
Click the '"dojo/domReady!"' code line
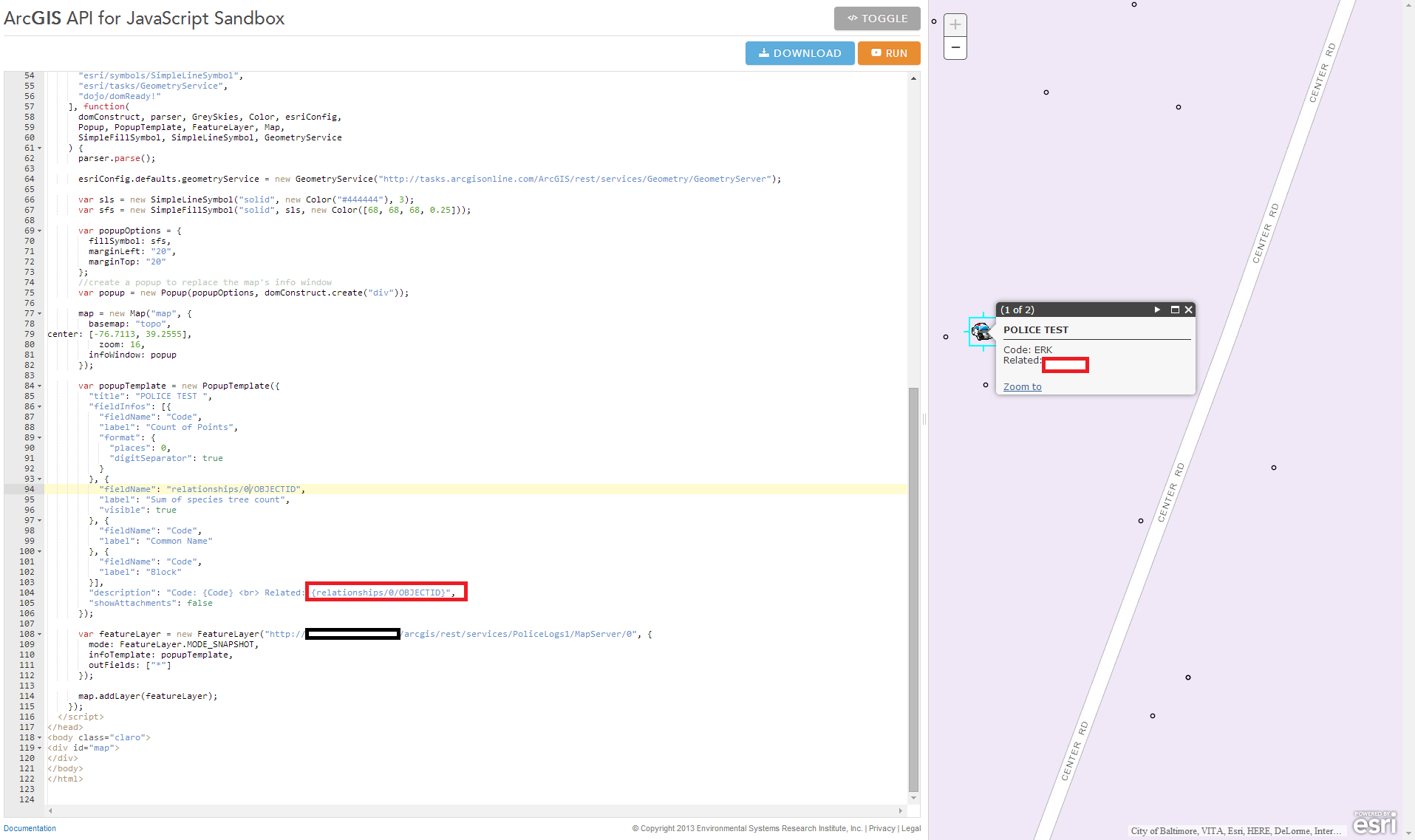point(120,97)
